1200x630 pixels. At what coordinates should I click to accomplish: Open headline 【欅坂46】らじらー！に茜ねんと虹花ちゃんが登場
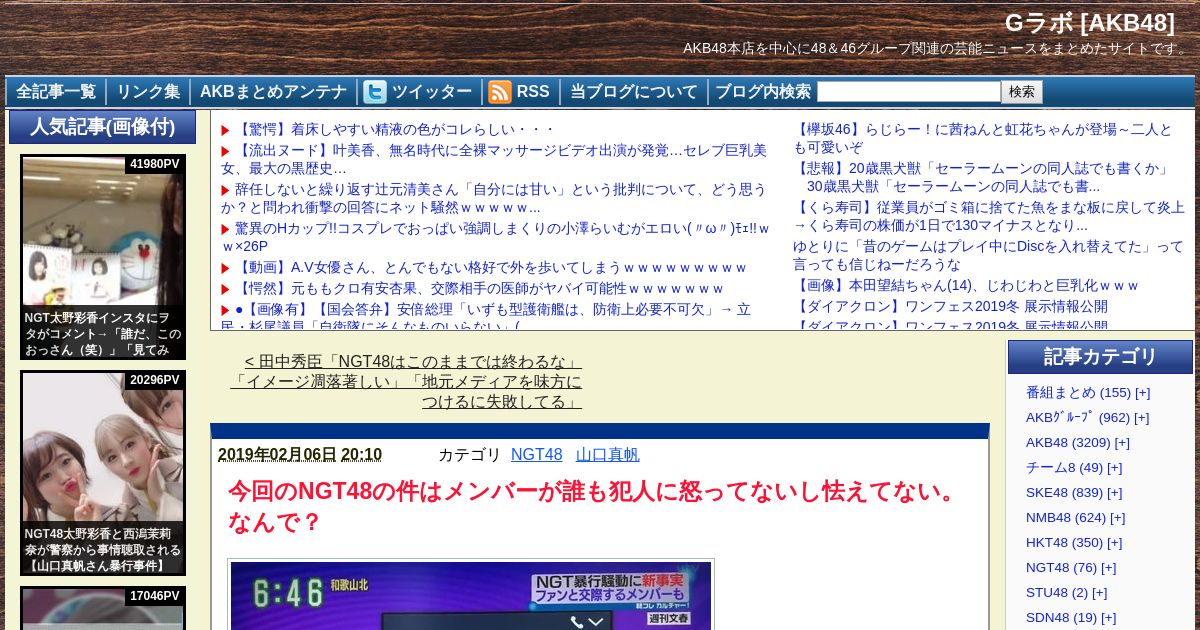pos(983,138)
